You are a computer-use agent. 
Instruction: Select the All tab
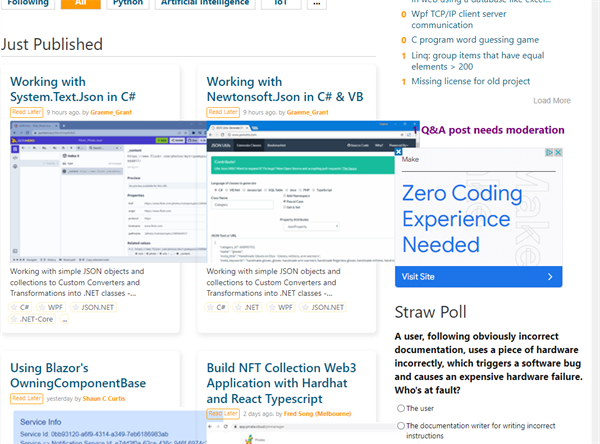pos(81,3)
